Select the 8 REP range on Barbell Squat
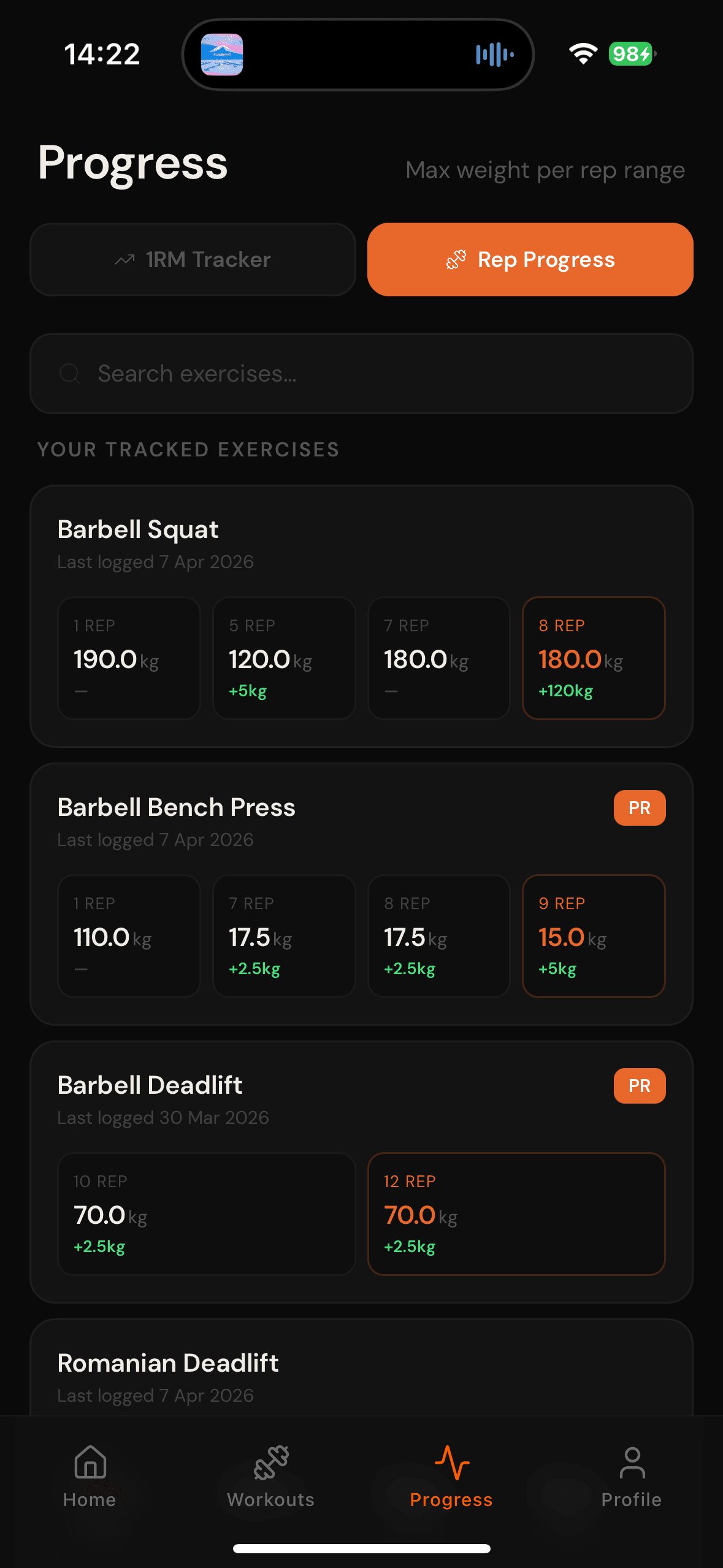Image resolution: width=723 pixels, height=1568 pixels. pos(593,658)
